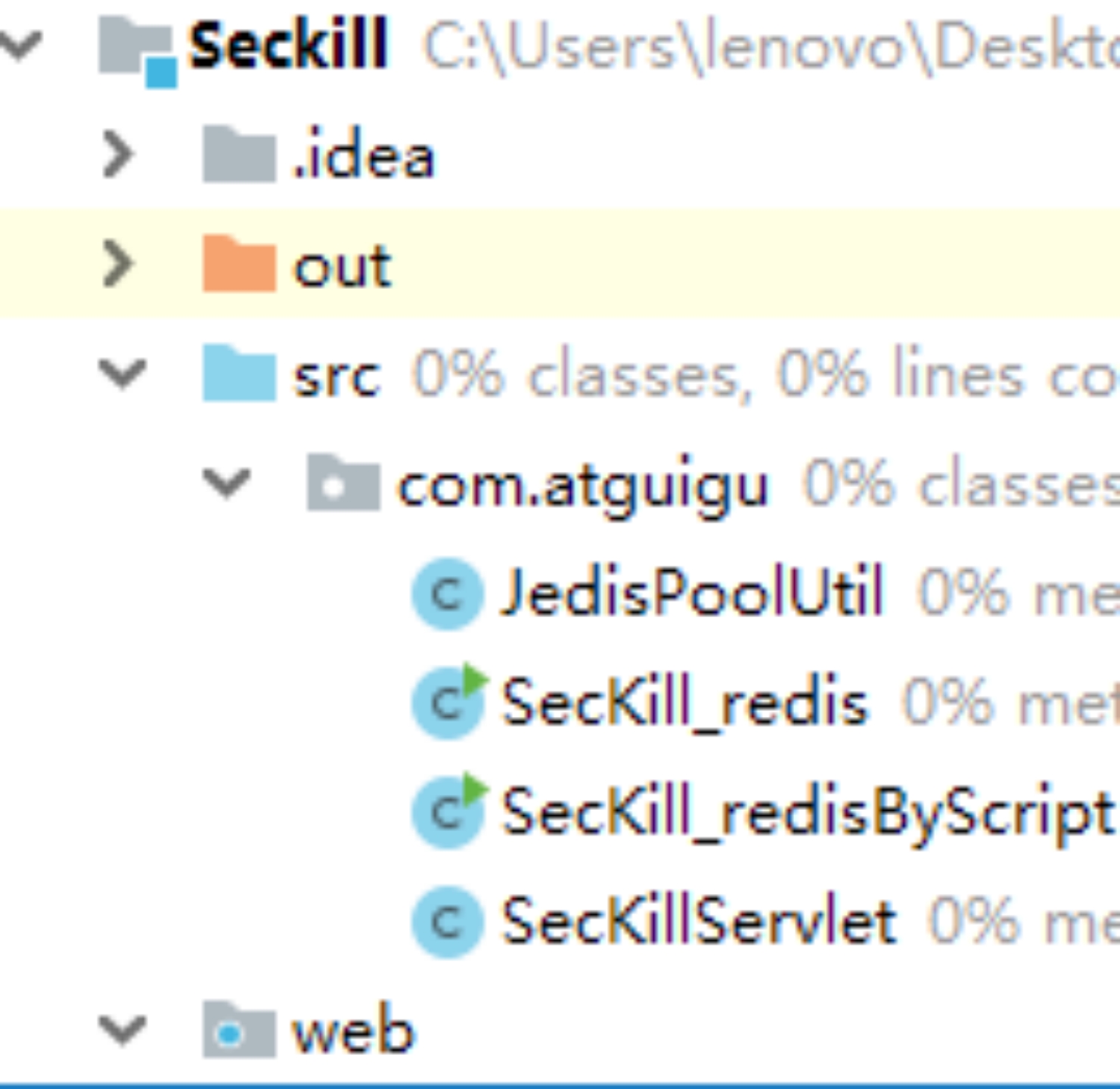Screen dimensions: 1120x1089
Task: Click the runnable SecKill_redis class icon
Action: [447, 703]
